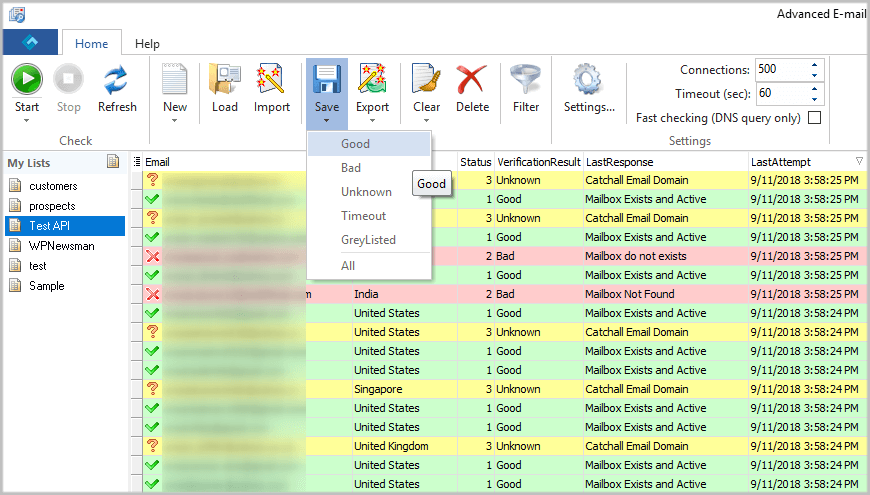This screenshot has height=495, width=870.
Task: Expand the Start dropdown arrow
Action: [26, 120]
